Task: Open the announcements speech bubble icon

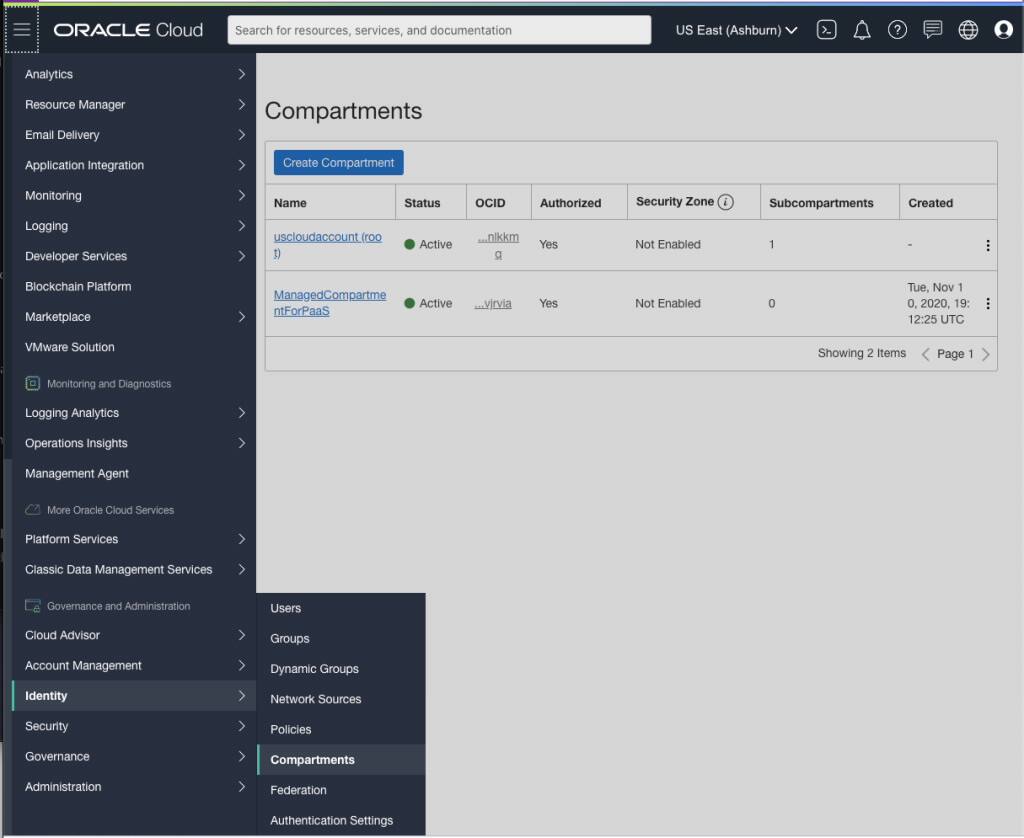Action: (x=932, y=29)
